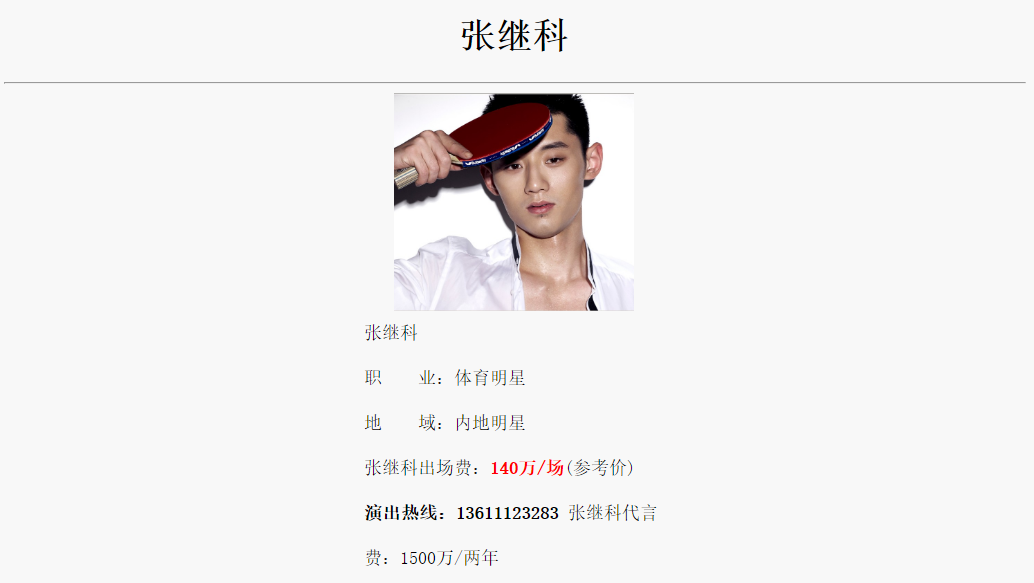Click the hotline number 13611123283
This screenshot has width=1034, height=583.
click(507, 512)
